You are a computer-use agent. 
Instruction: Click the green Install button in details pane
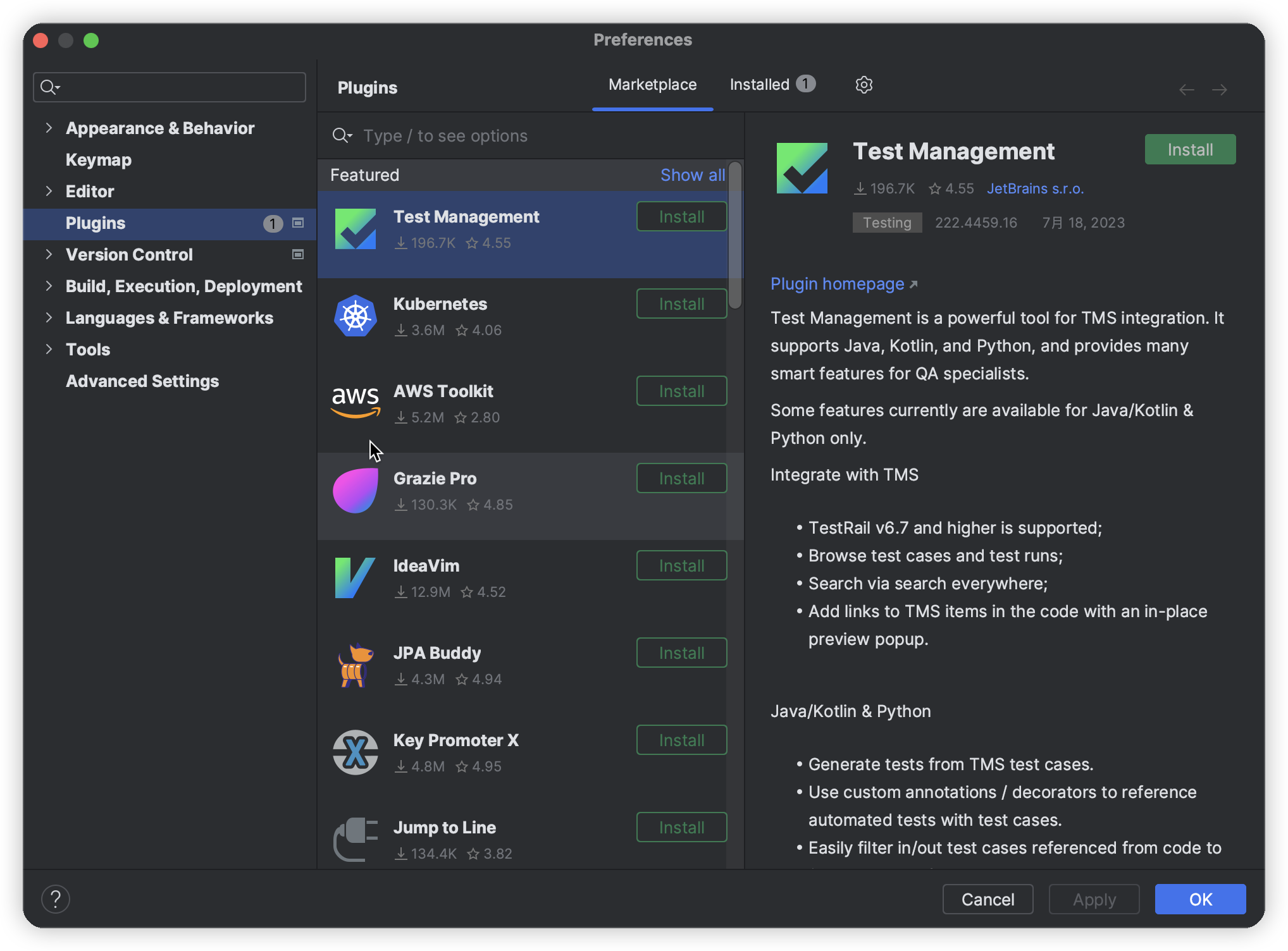(x=1190, y=150)
